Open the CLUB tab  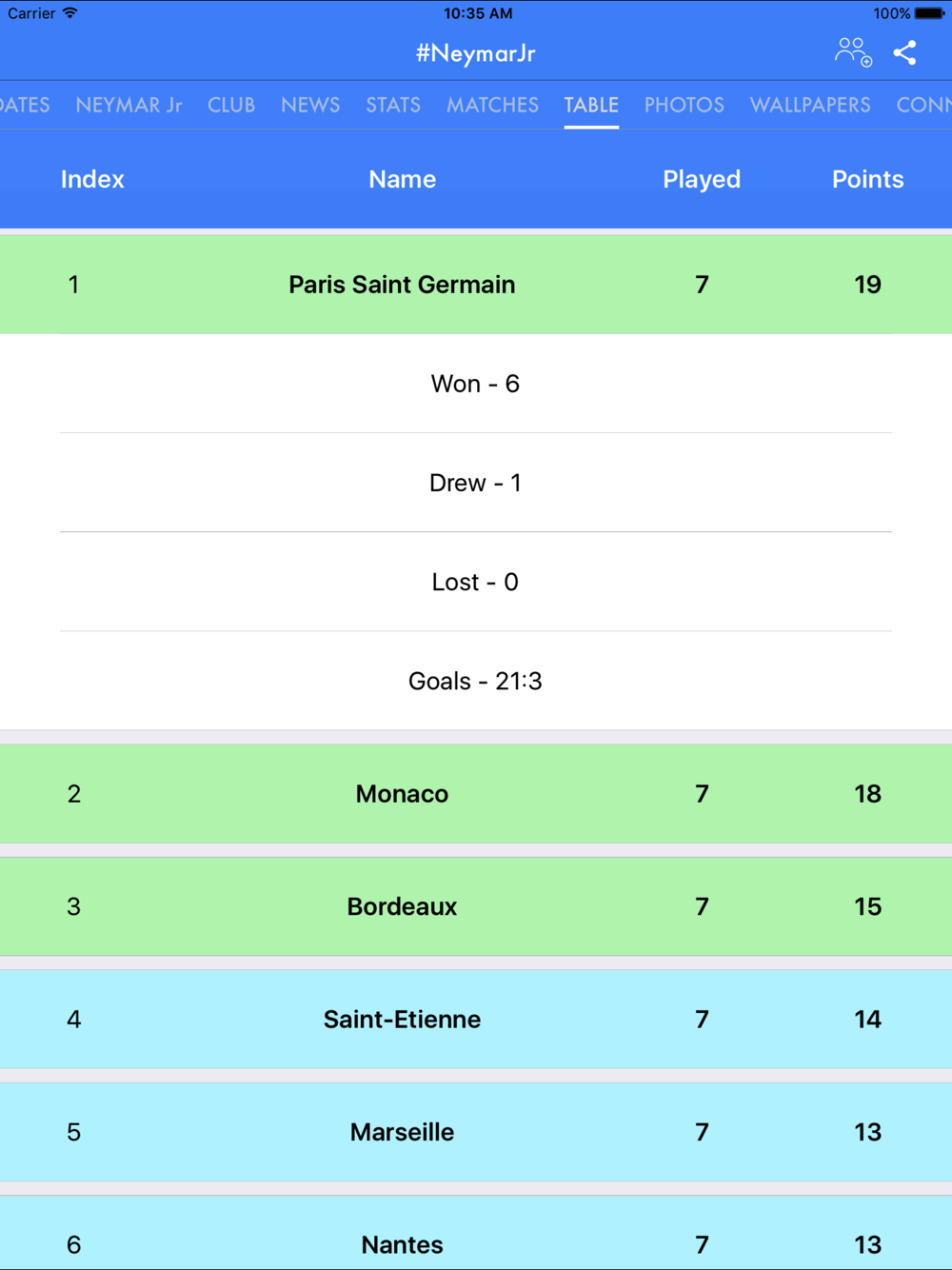point(231,105)
